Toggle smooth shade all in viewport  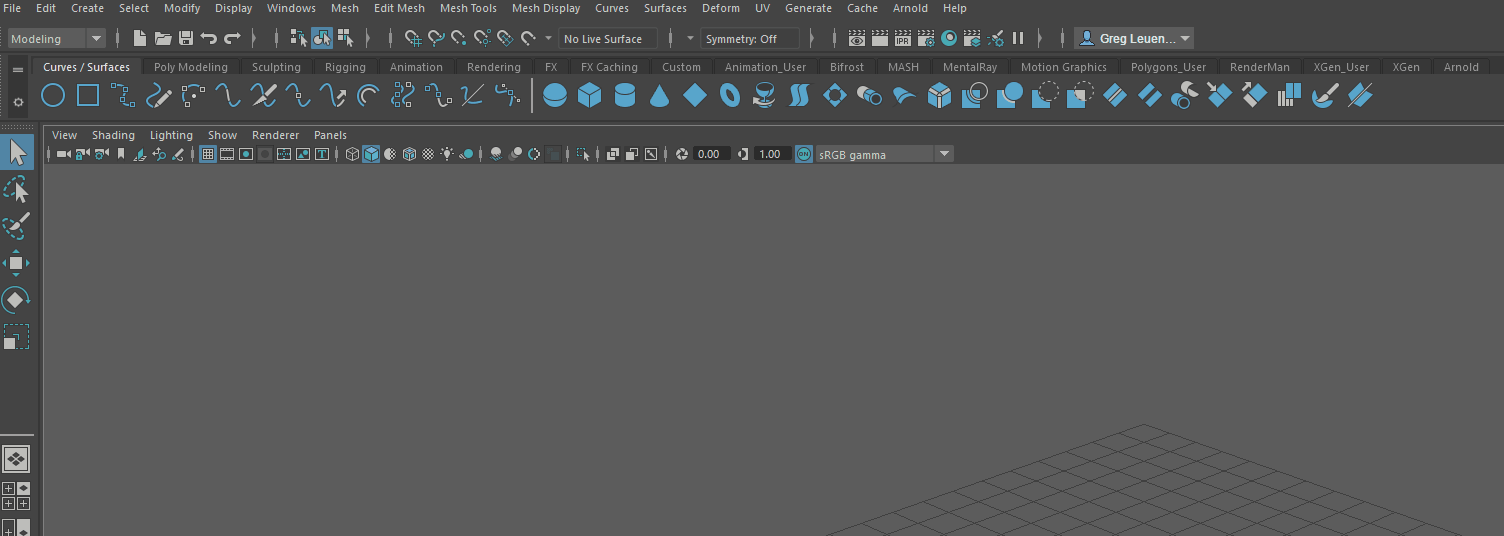(371, 154)
